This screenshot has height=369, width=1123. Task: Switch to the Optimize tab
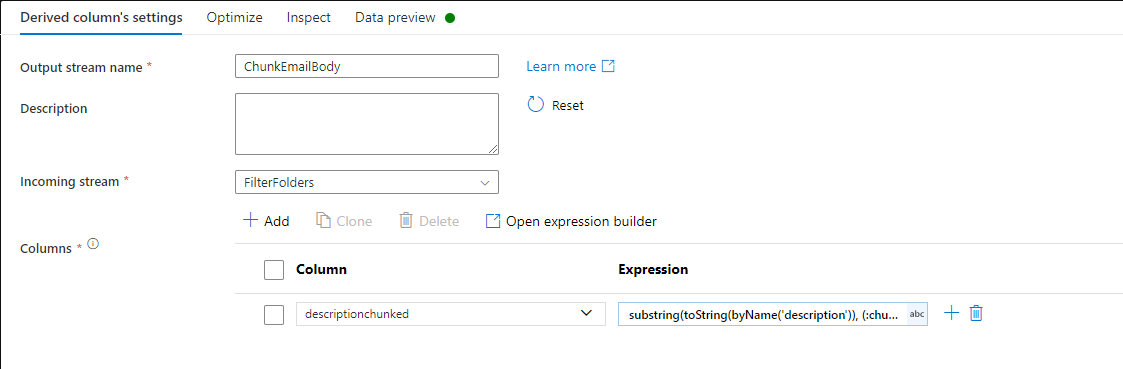pyautogui.click(x=234, y=18)
